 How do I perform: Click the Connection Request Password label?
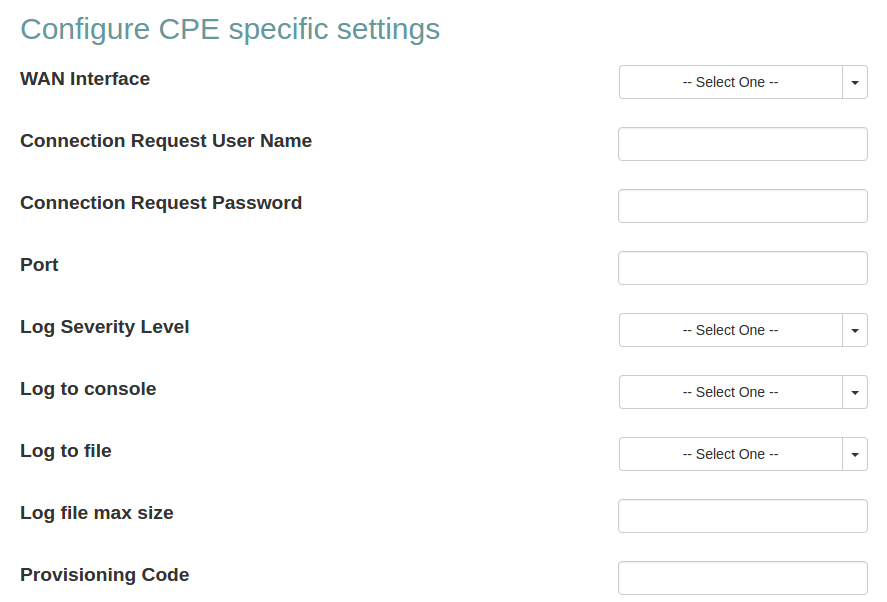[x=161, y=203]
